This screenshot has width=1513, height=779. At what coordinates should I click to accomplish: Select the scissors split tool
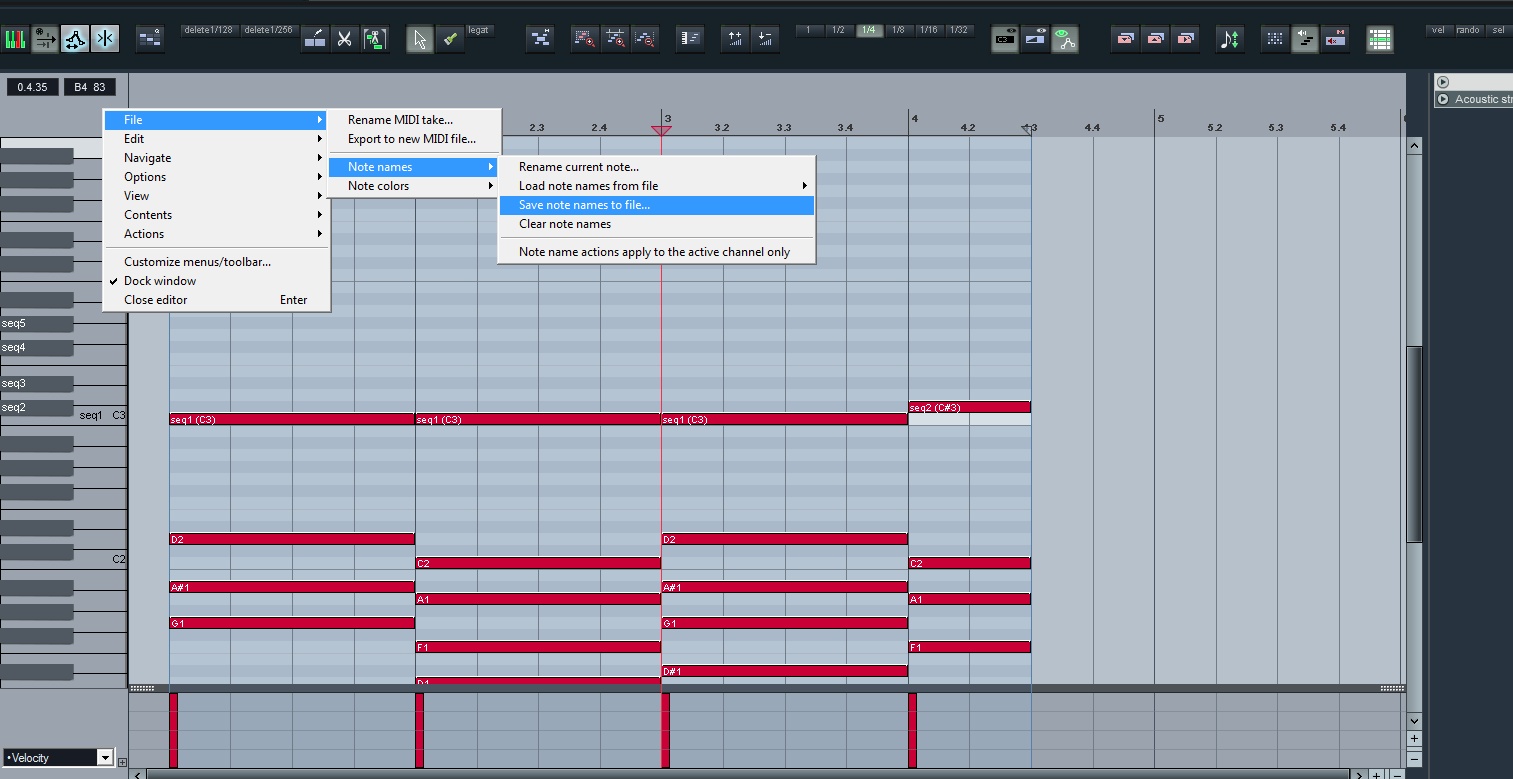point(345,39)
